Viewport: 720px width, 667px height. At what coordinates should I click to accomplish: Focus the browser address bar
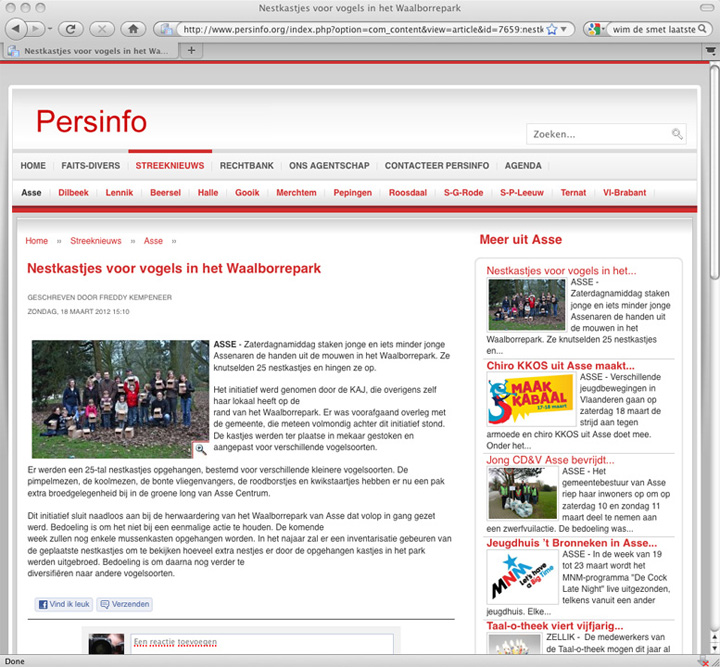(x=363, y=29)
